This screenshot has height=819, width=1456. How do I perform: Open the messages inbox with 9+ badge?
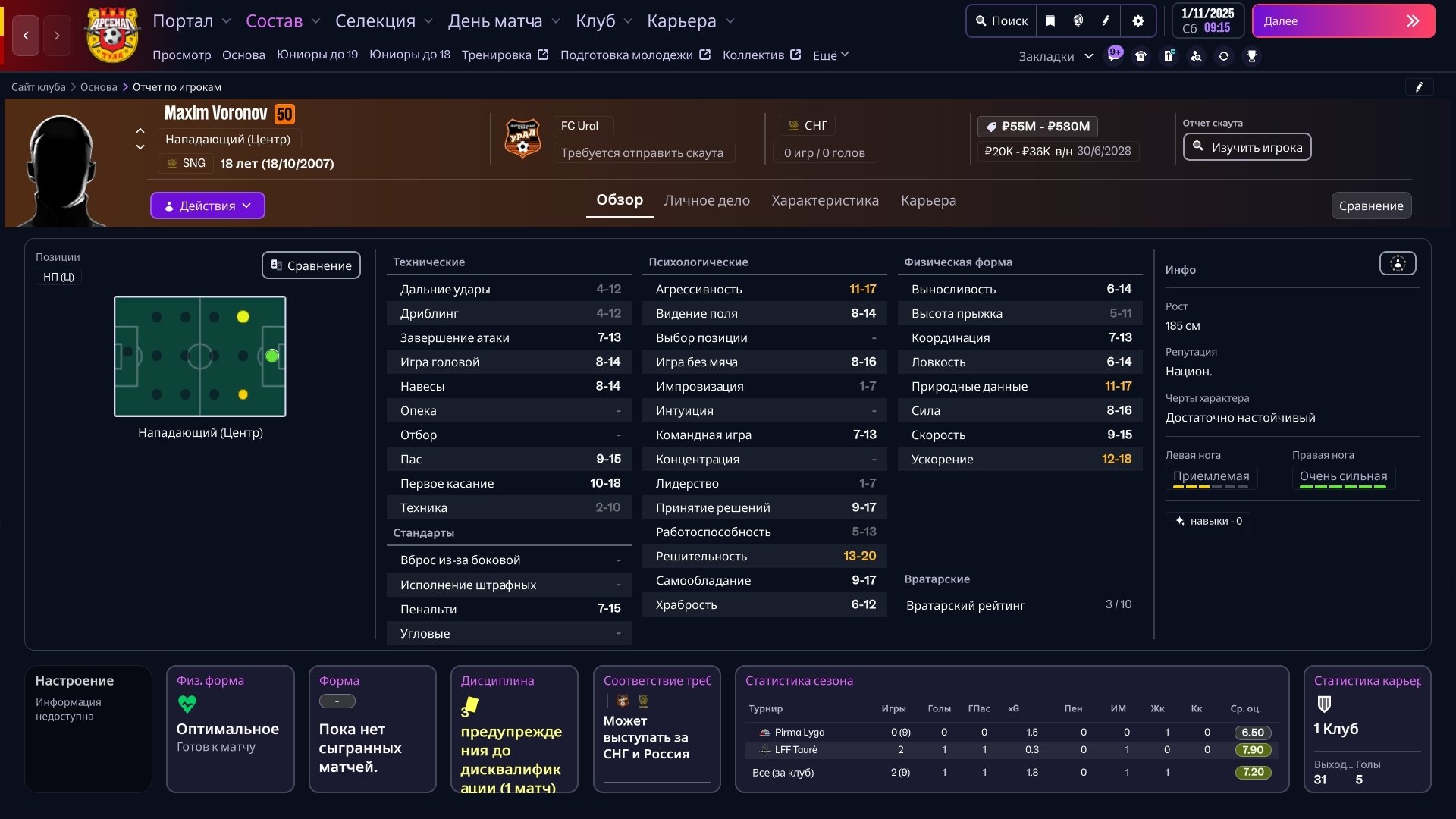[x=1113, y=56]
